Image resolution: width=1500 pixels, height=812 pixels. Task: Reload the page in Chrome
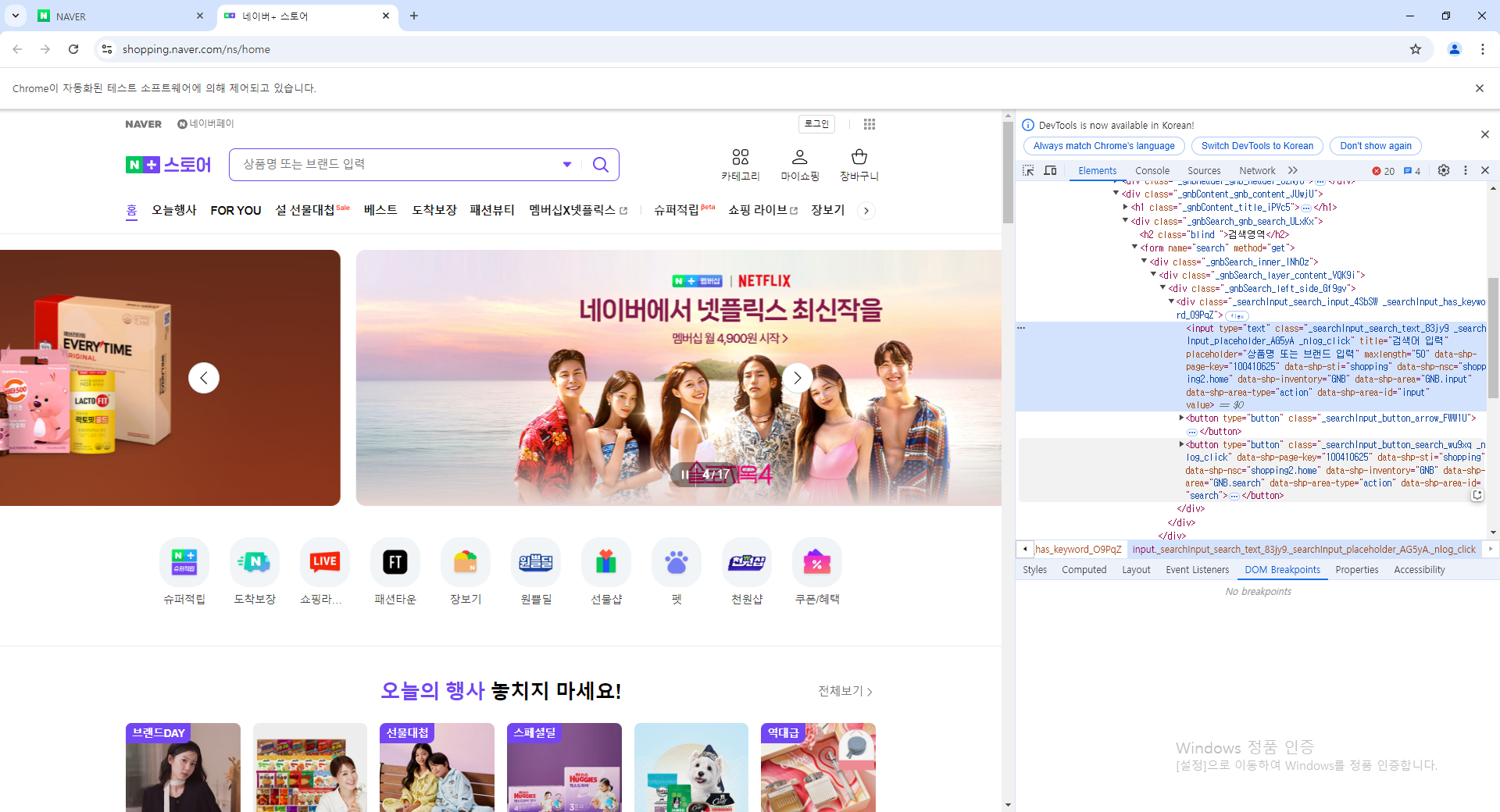coord(73,49)
